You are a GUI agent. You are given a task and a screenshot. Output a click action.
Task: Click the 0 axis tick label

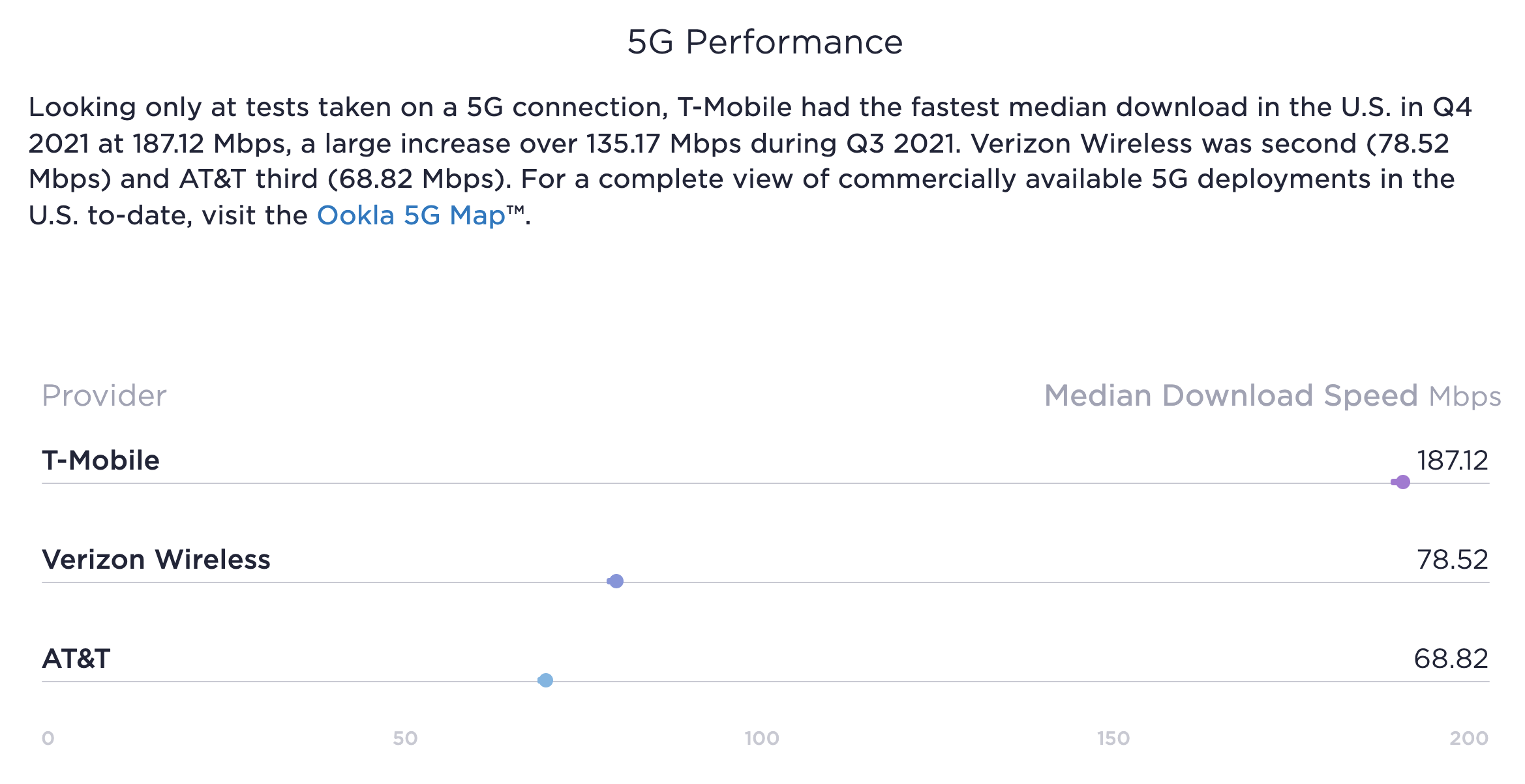pyautogui.click(x=48, y=738)
